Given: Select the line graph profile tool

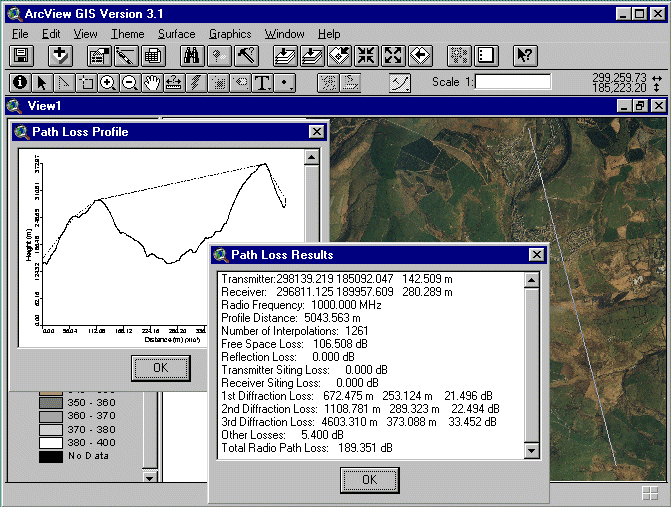Looking at the screenshot, I should tap(400, 83).
